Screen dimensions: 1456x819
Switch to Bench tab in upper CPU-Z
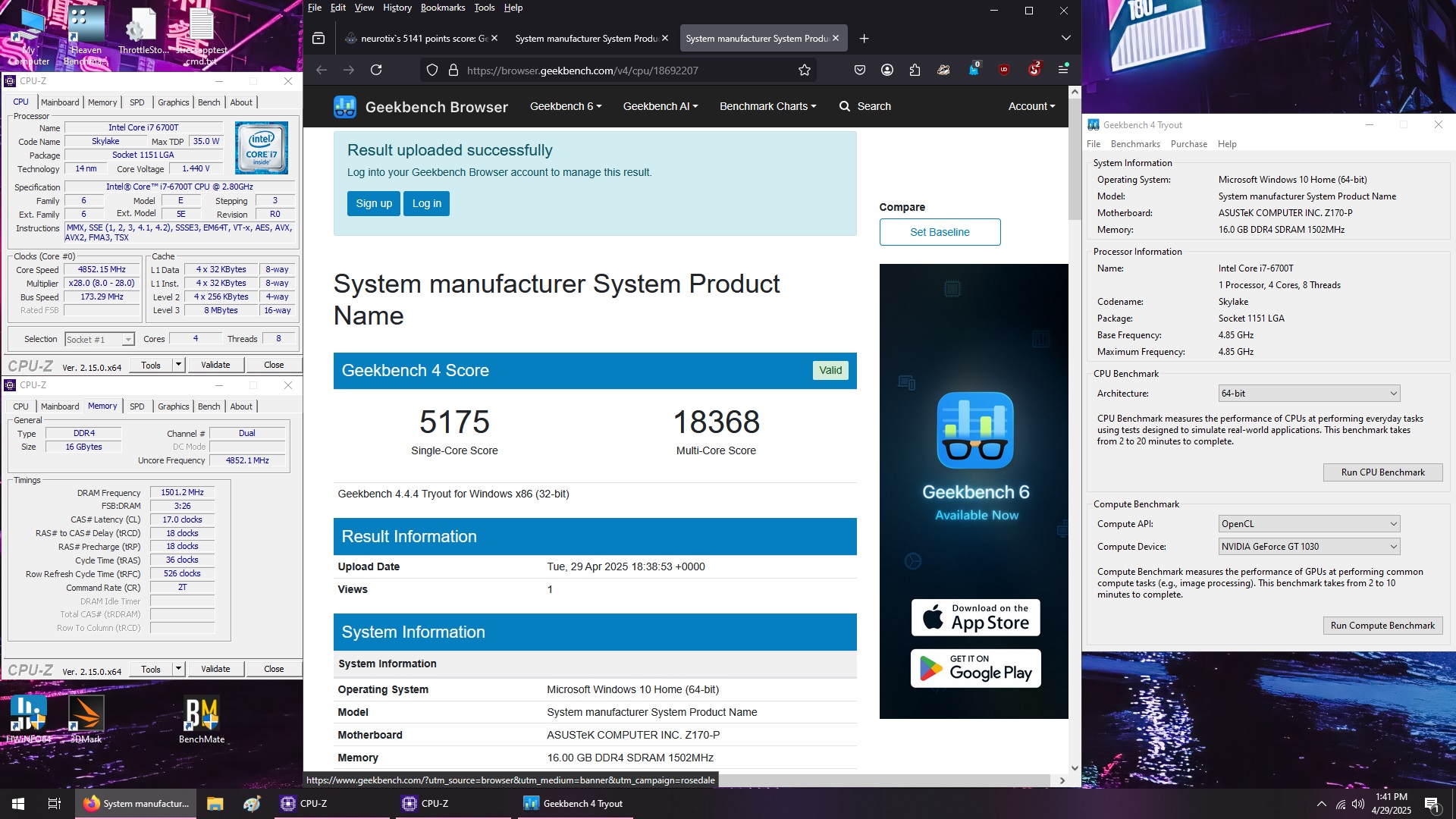tap(209, 102)
